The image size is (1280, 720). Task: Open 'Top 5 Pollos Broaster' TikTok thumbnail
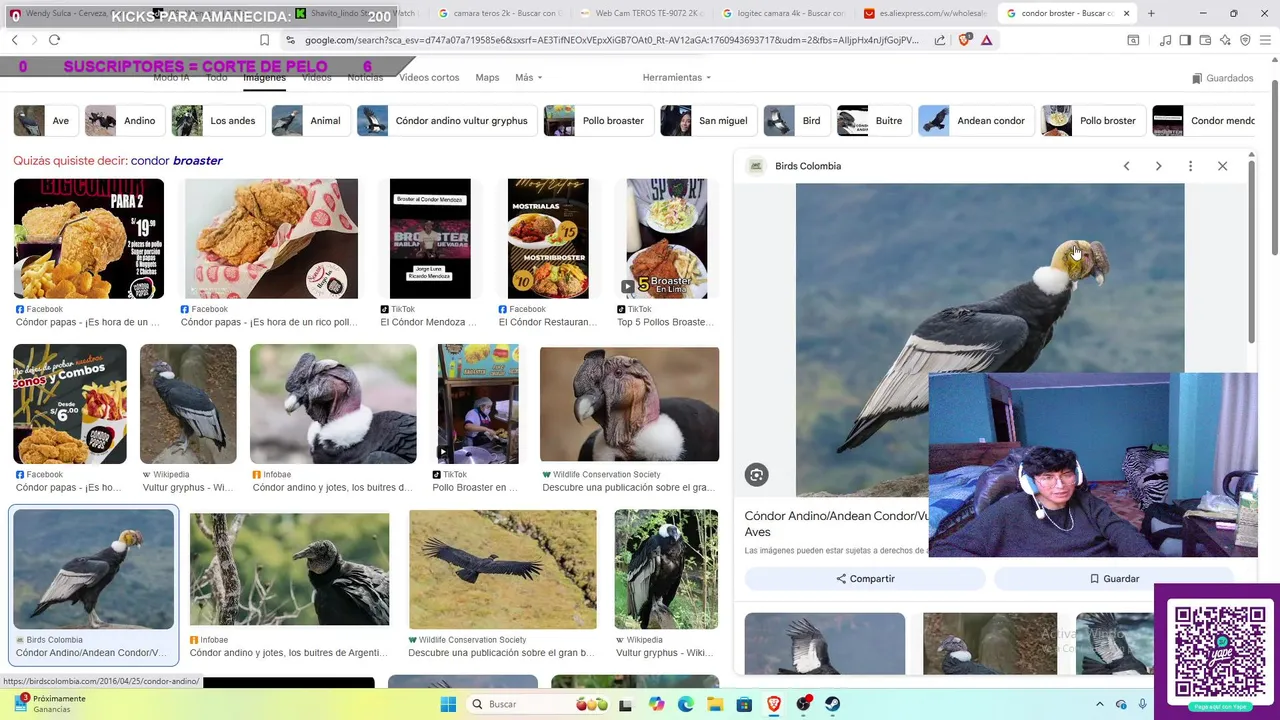[x=667, y=239]
